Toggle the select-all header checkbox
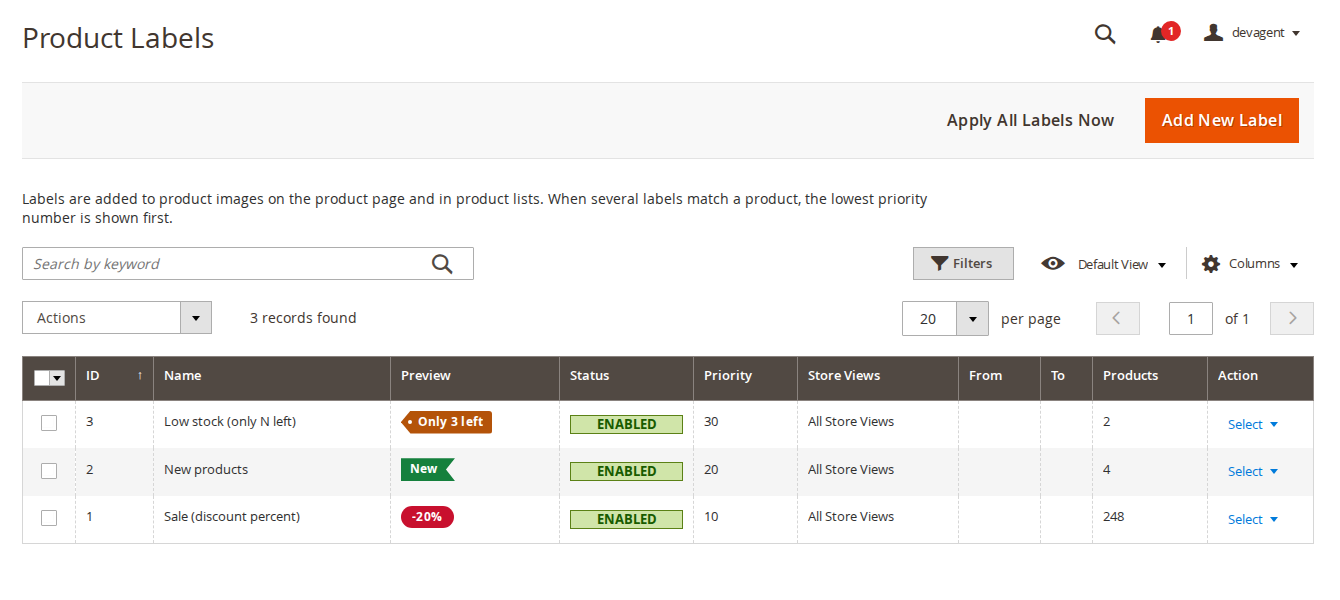The height and width of the screenshot is (600, 1340). [41, 378]
